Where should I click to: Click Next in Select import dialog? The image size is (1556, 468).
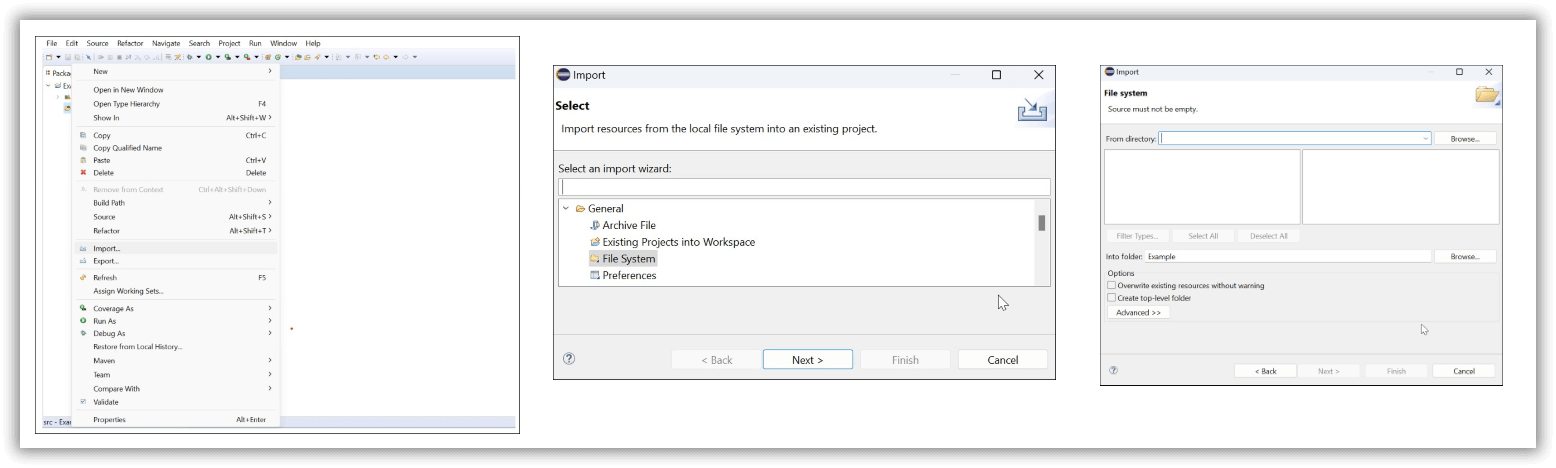click(x=808, y=360)
